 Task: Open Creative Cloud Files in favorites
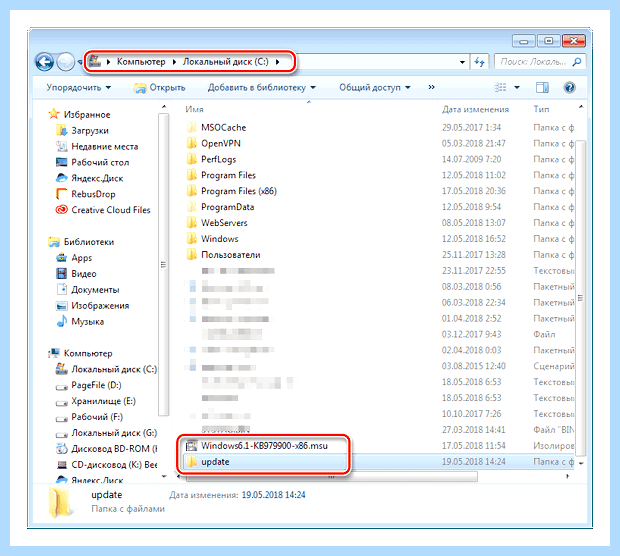coord(103,210)
